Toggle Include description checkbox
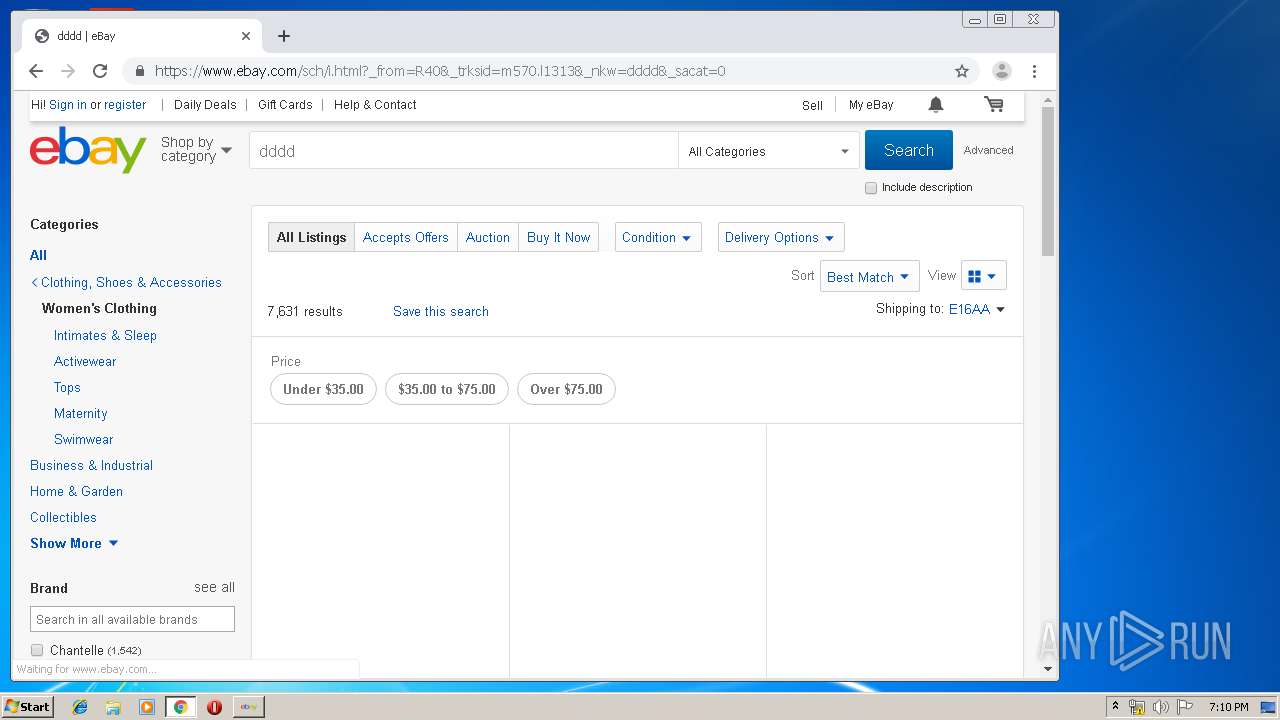 871,188
